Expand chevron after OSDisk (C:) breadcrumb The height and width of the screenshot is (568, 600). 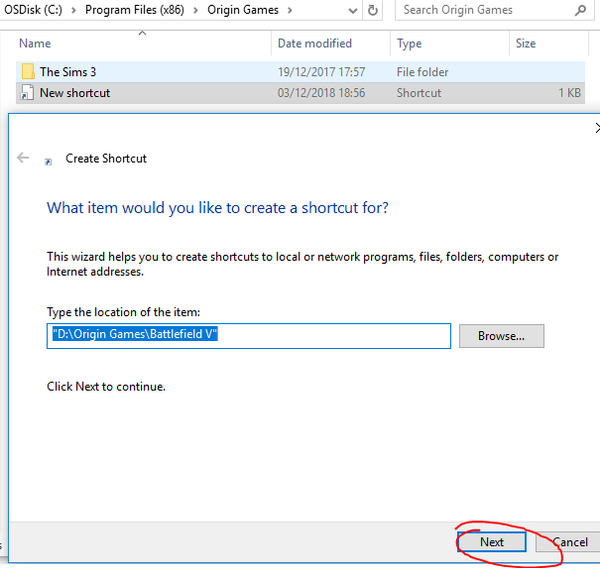tap(74, 10)
